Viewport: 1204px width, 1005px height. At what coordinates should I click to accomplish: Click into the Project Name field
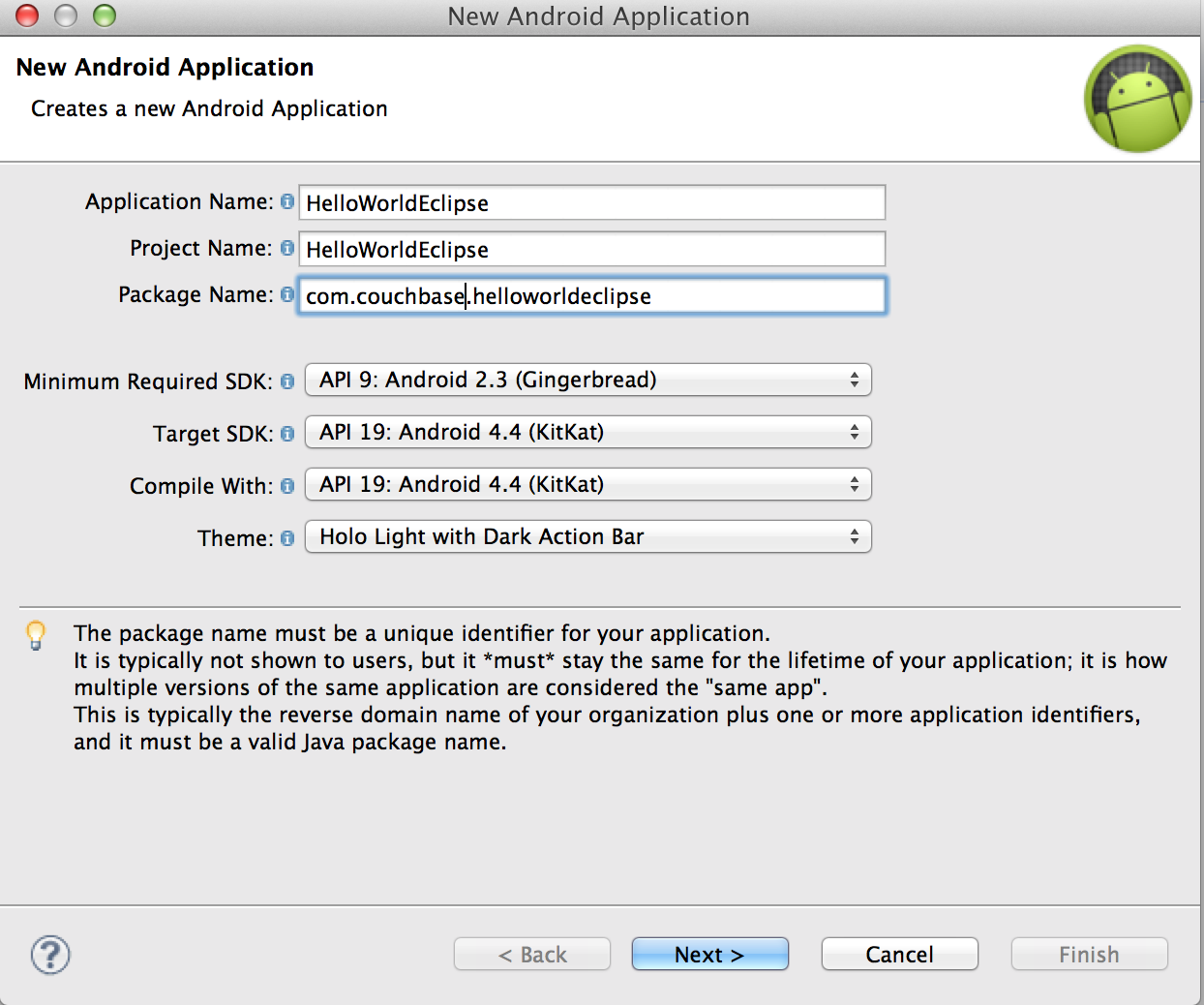tap(591, 249)
